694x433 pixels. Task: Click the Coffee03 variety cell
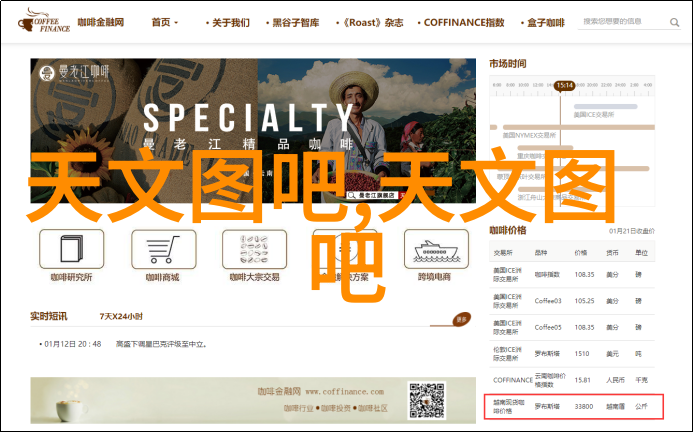click(x=548, y=301)
